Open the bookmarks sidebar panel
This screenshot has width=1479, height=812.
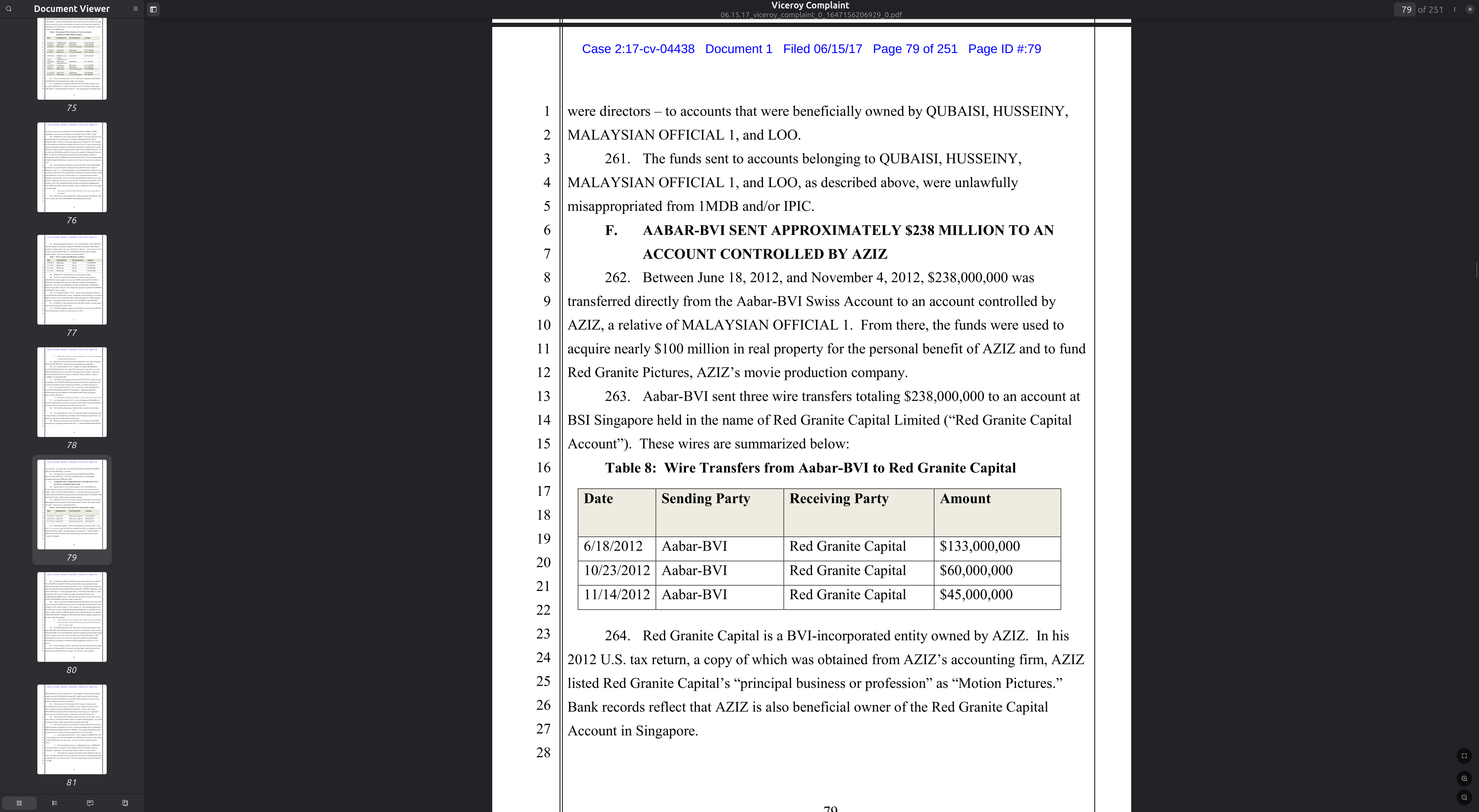coord(125,803)
